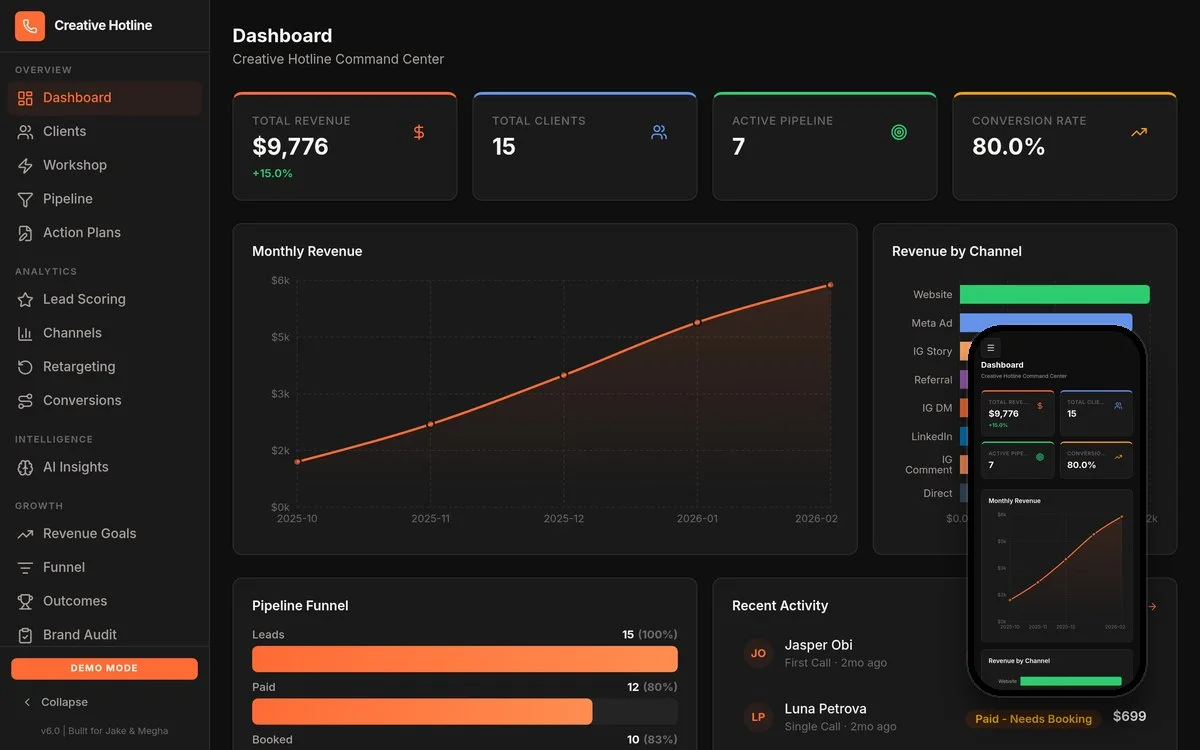Image resolution: width=1200 pixels, height=750 pixels.
Task: Navigate to Lead Scoring
Action: click(x=105, y=299)
